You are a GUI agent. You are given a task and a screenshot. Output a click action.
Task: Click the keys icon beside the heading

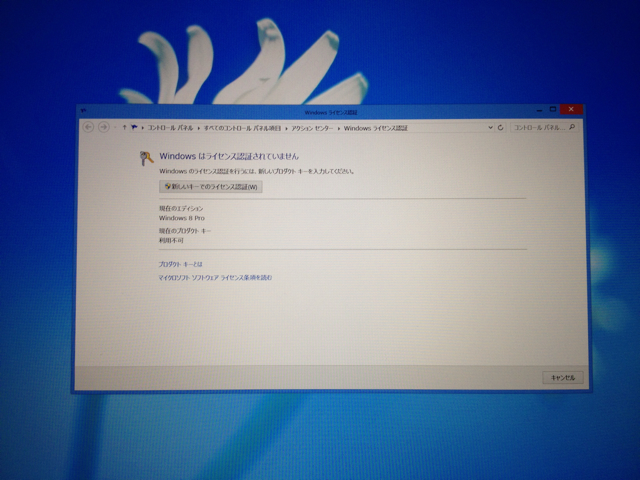pos(146,158)
